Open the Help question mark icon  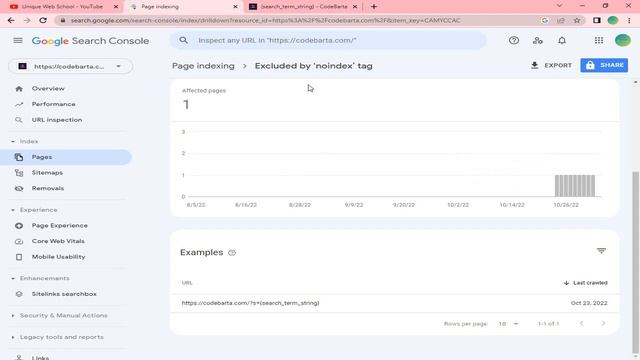[x=513, y=40]
